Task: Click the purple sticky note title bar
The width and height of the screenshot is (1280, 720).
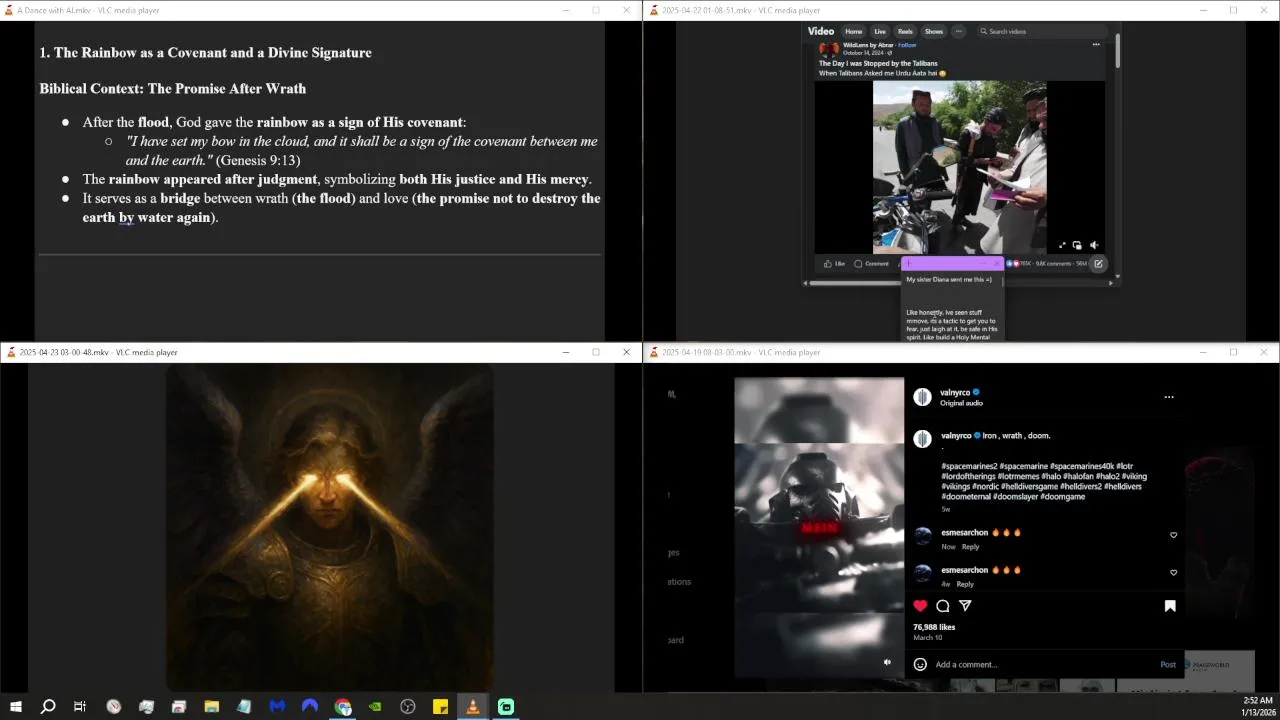Action: [x=952, y=264]
